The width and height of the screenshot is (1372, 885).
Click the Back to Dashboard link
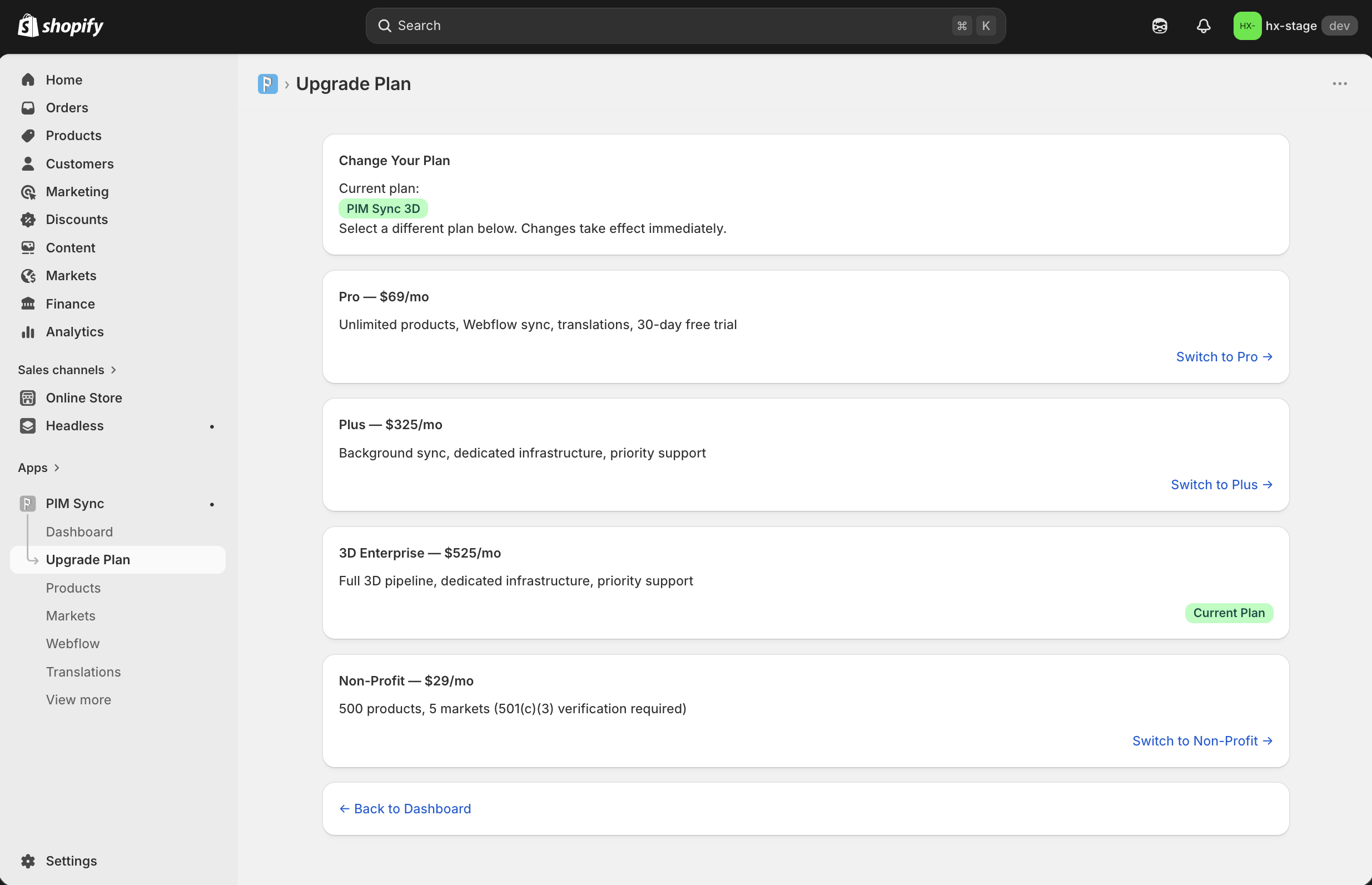click(x=405, y=809)
